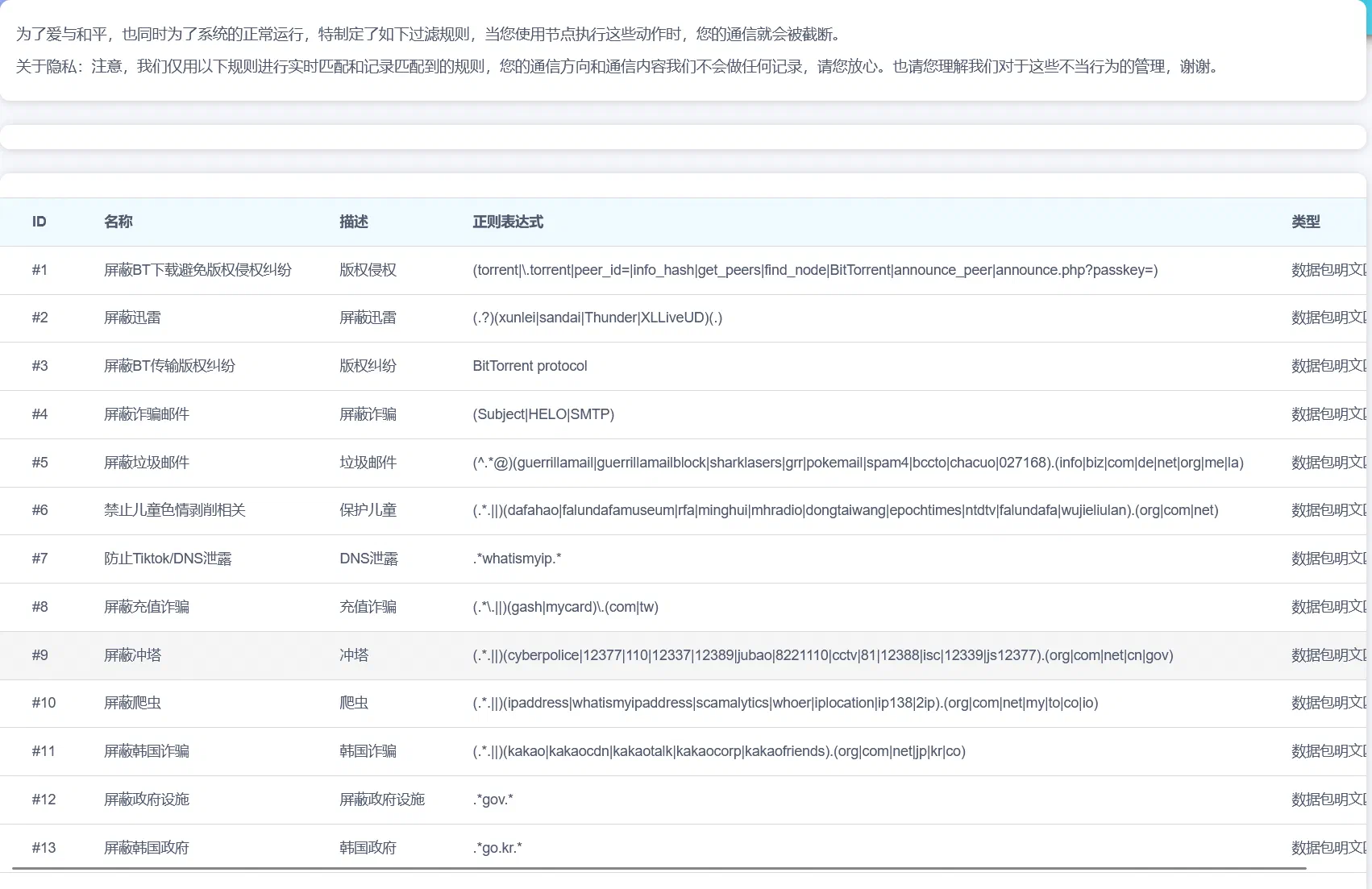Select the ID column header
The height and width of the screenshot is (889, 1372).
point(39,222)
